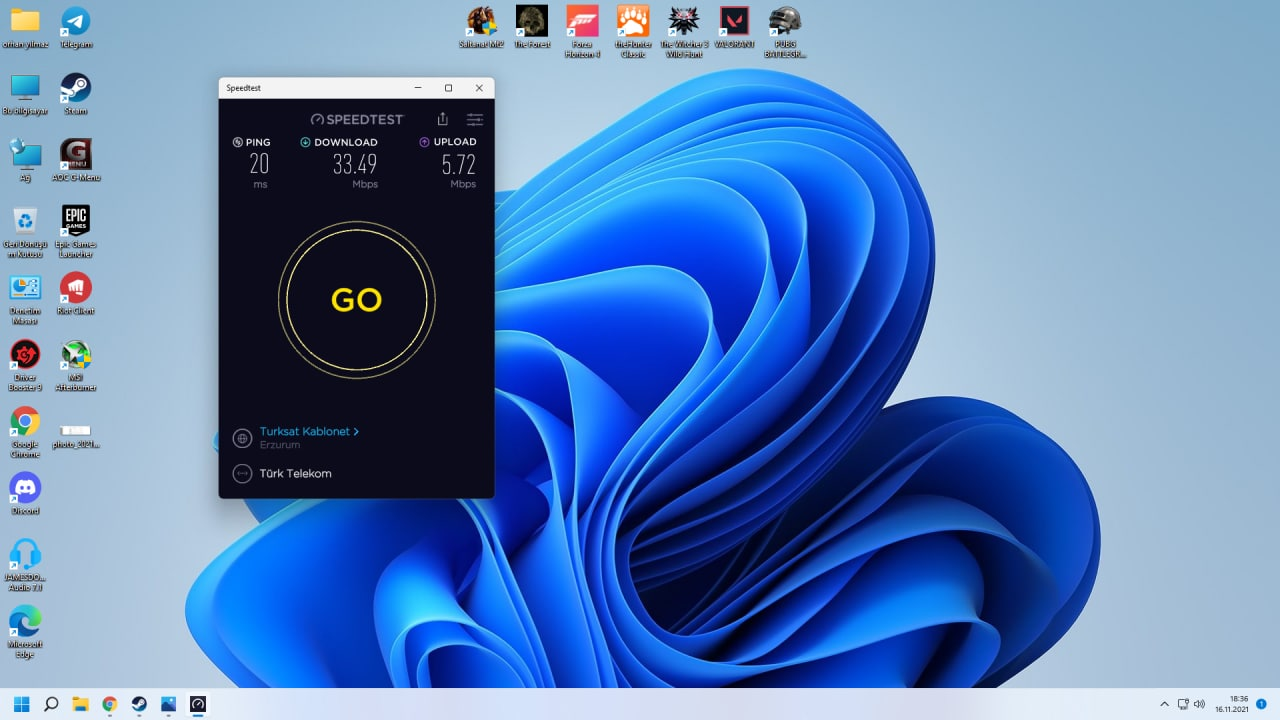1280x720 pixels.
Task: Open Windows Start menu
Action: (x=22, y=704)
